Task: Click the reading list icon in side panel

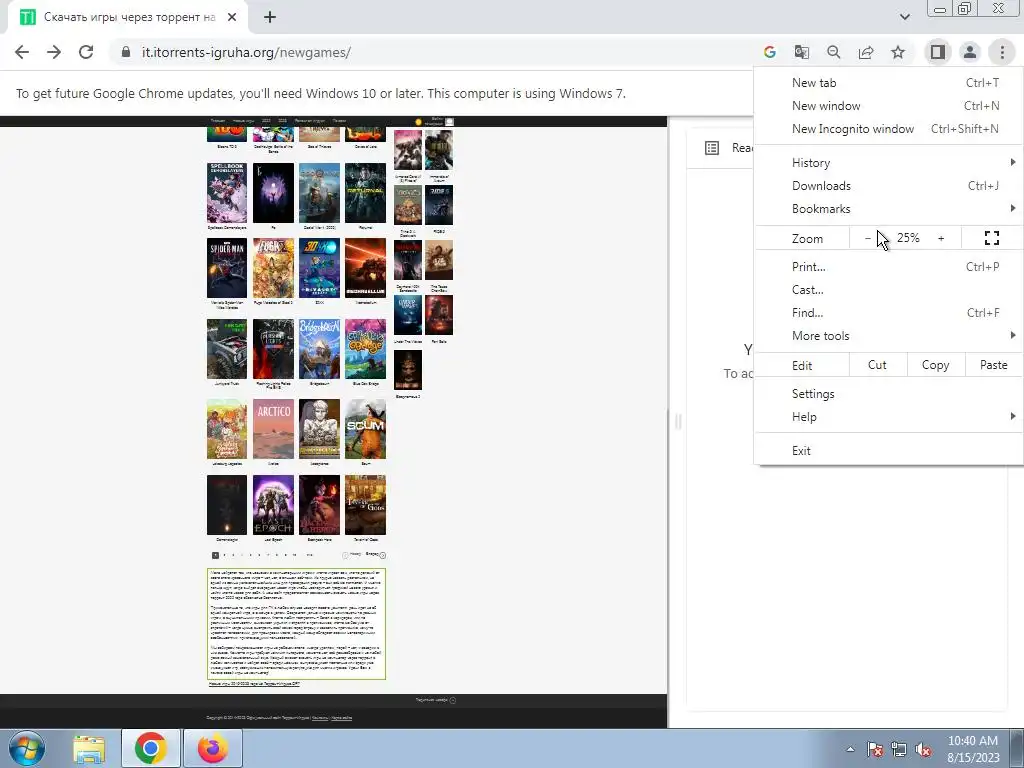Action: coord(712,148)
